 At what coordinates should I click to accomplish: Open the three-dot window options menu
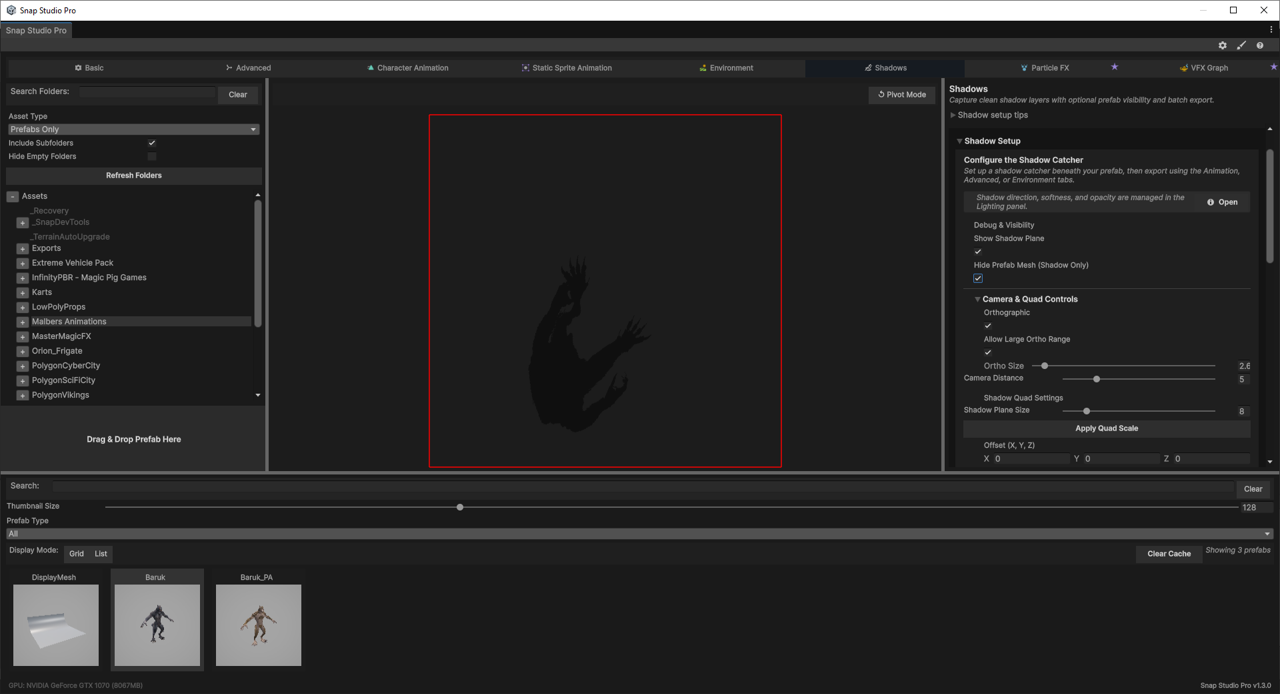[1271, 30]
